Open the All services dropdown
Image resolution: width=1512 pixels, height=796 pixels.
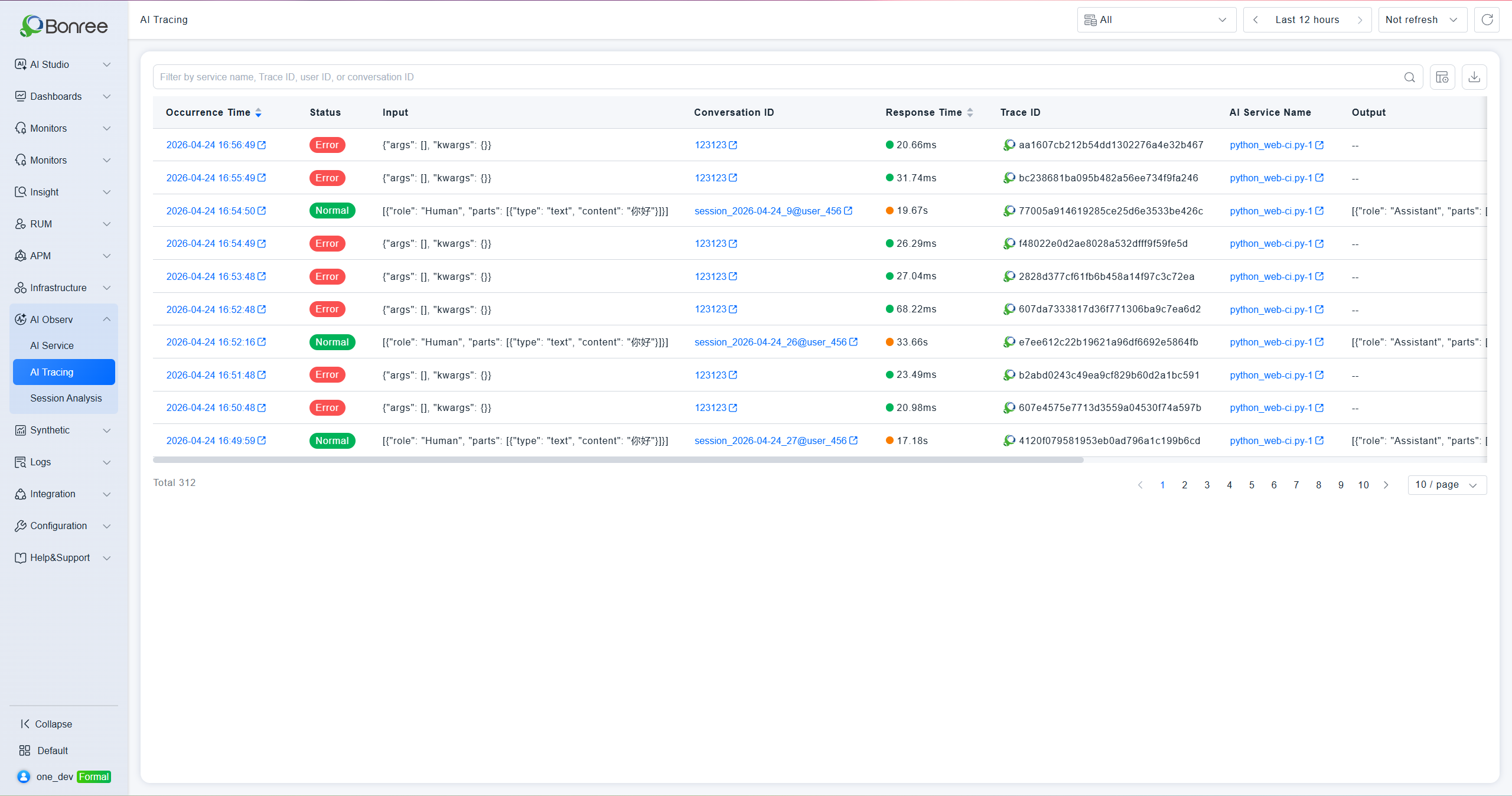(1156, 19)
